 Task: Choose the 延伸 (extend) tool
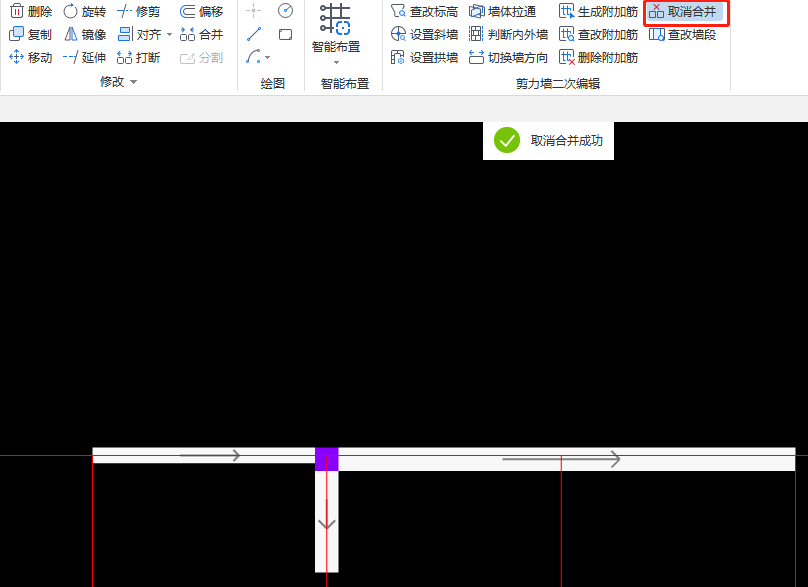(x=85, y=57)
